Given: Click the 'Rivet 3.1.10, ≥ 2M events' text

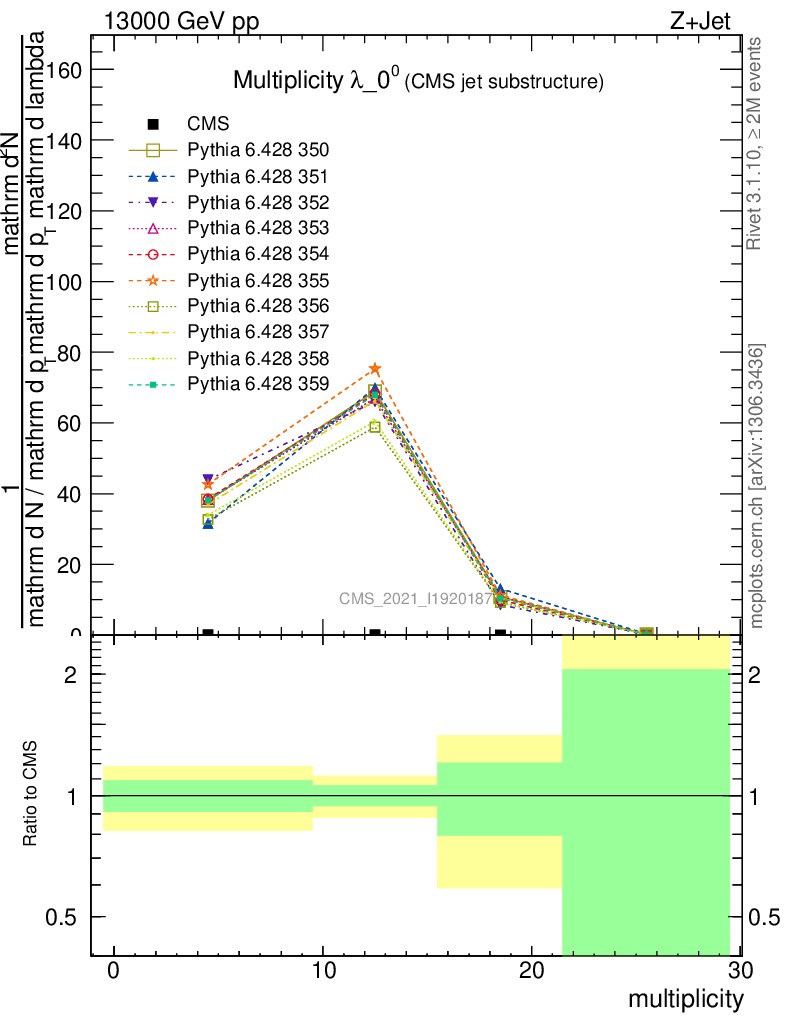Looking at the screenshot, I should click(753, 144).
